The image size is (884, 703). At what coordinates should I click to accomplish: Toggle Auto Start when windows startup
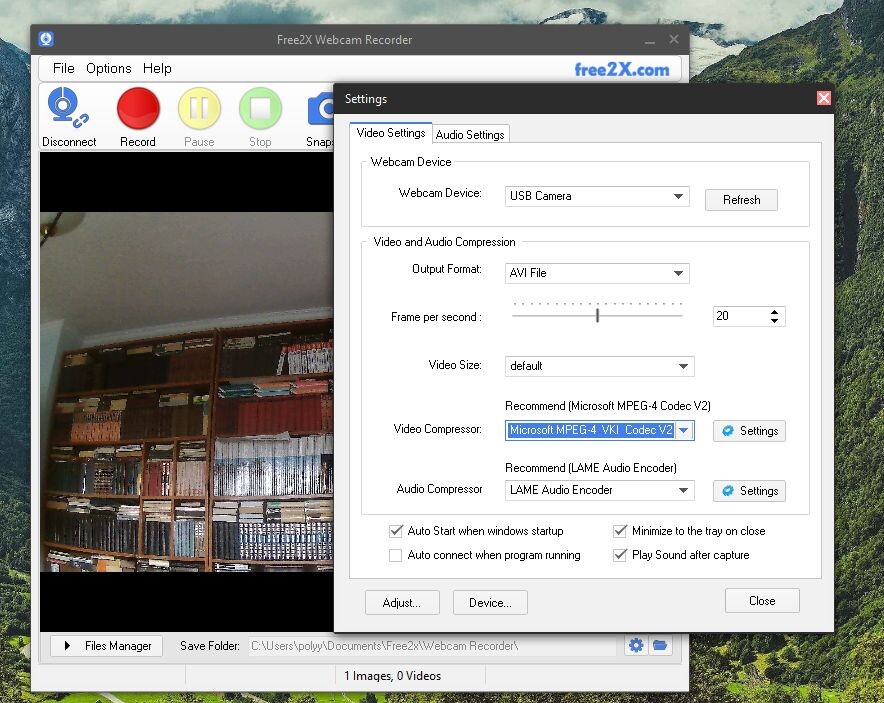pos(396,531)
